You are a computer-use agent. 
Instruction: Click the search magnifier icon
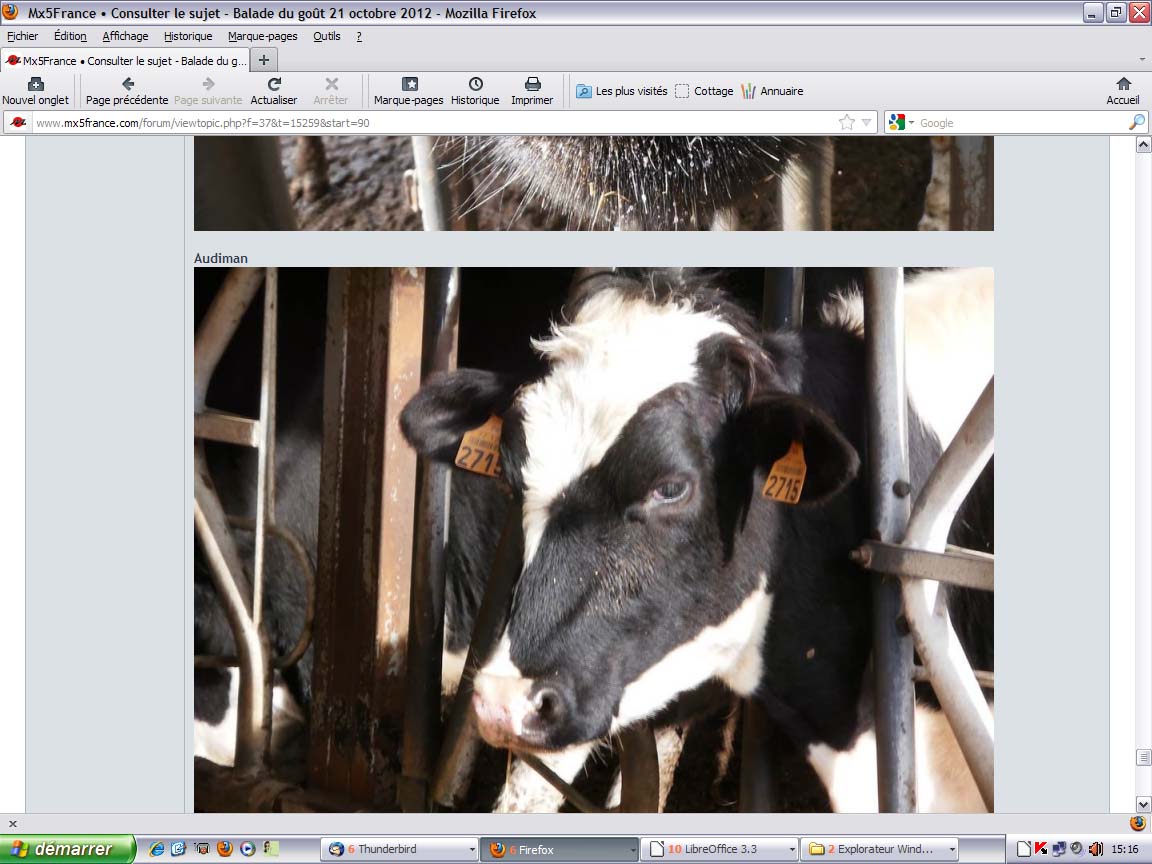1137,123
